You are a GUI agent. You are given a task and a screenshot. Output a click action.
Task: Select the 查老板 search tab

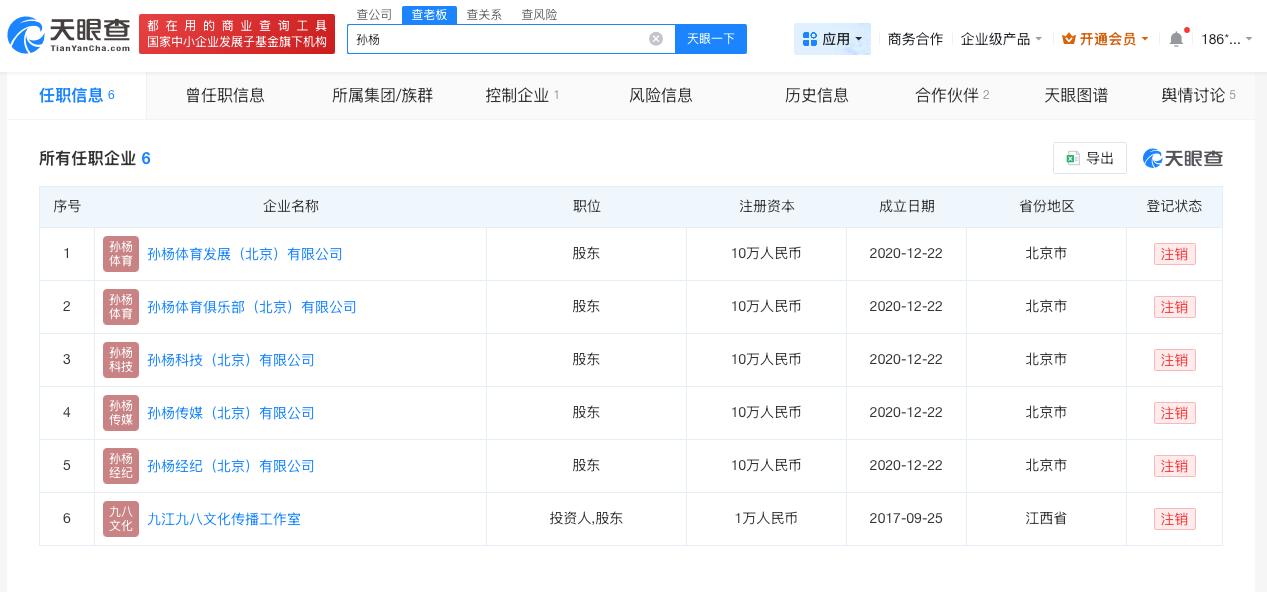[430, 14]
